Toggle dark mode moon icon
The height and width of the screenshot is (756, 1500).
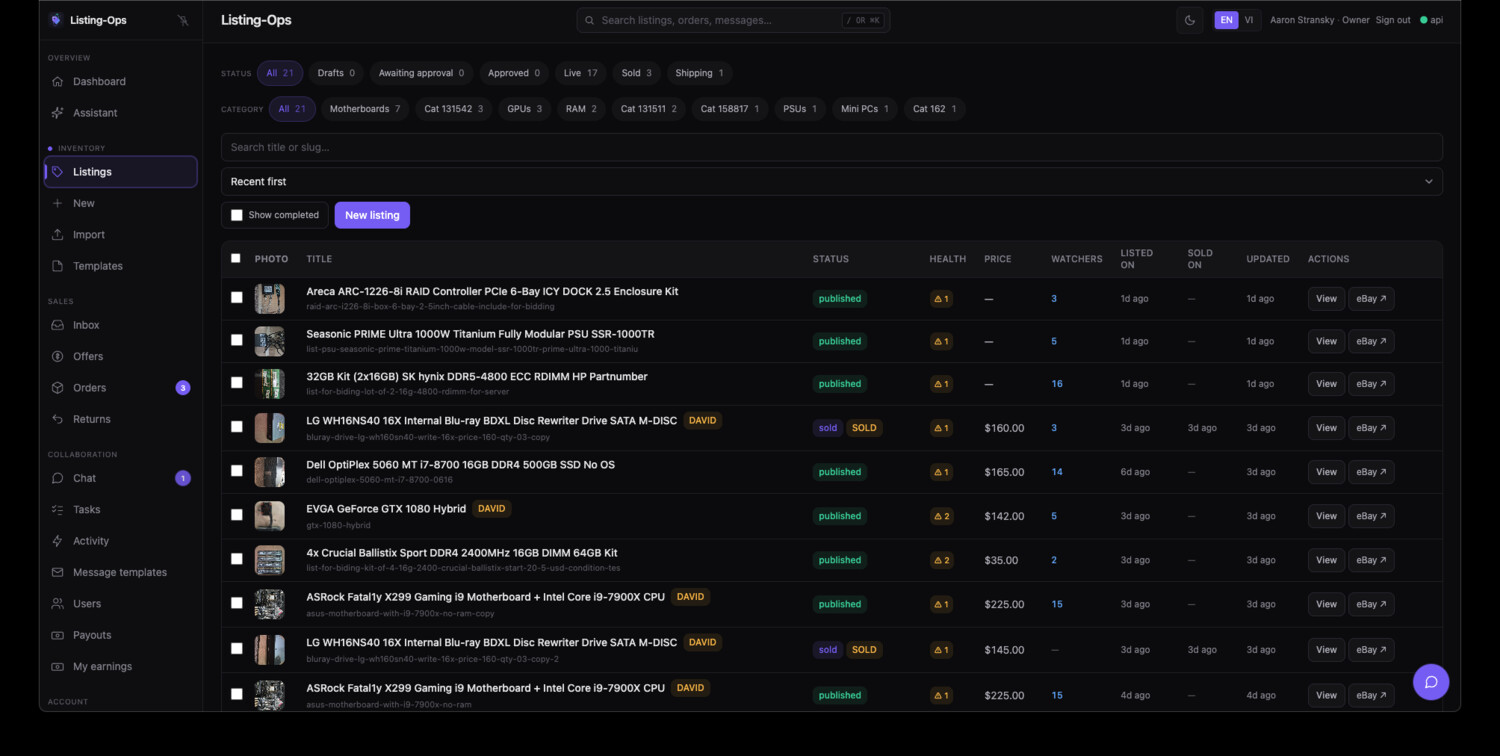pyautogui.click(x=1190, y=20)
